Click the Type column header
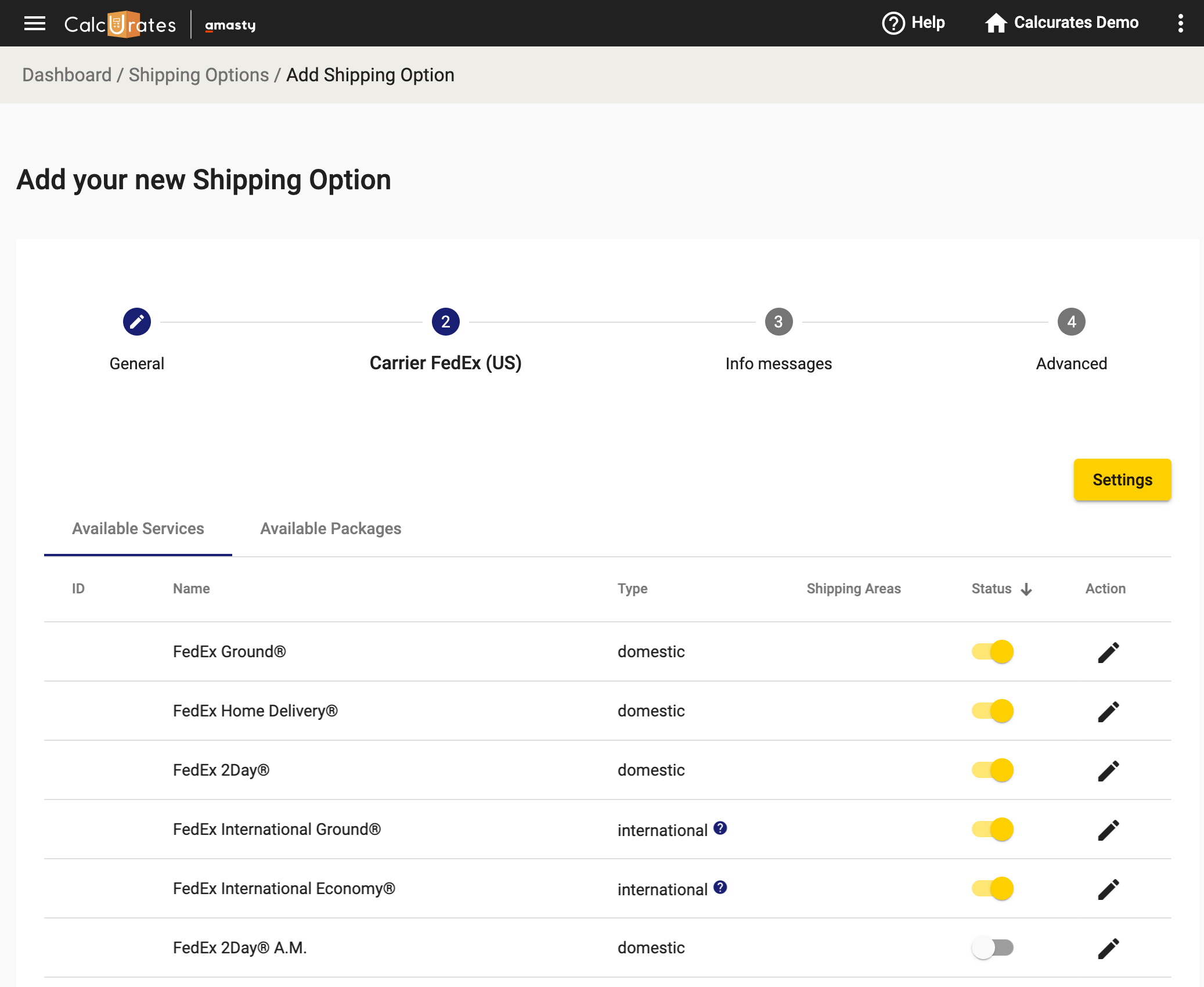Viewport: 1204px width, 987px height. tap(632, 589)
